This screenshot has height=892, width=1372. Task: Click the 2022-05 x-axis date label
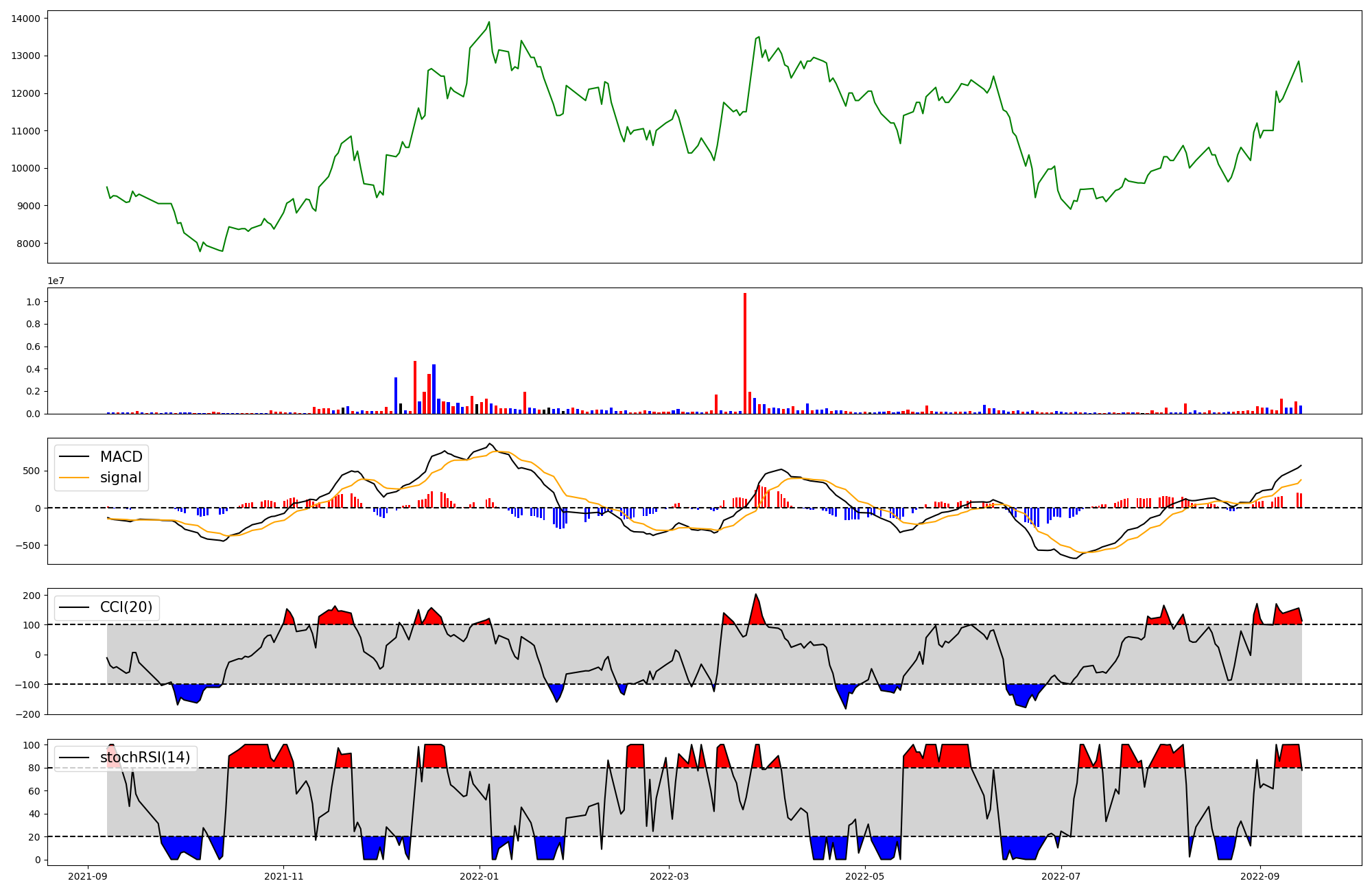tap(864, 876)
